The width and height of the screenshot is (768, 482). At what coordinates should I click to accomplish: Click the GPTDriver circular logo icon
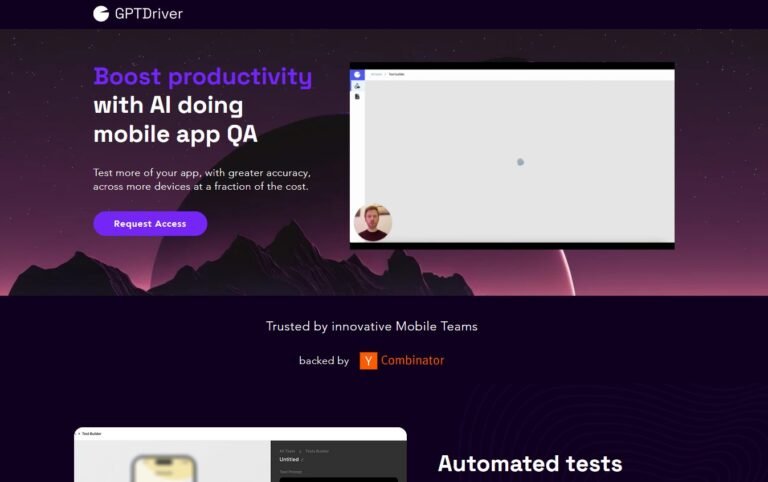tap(101, 14)
